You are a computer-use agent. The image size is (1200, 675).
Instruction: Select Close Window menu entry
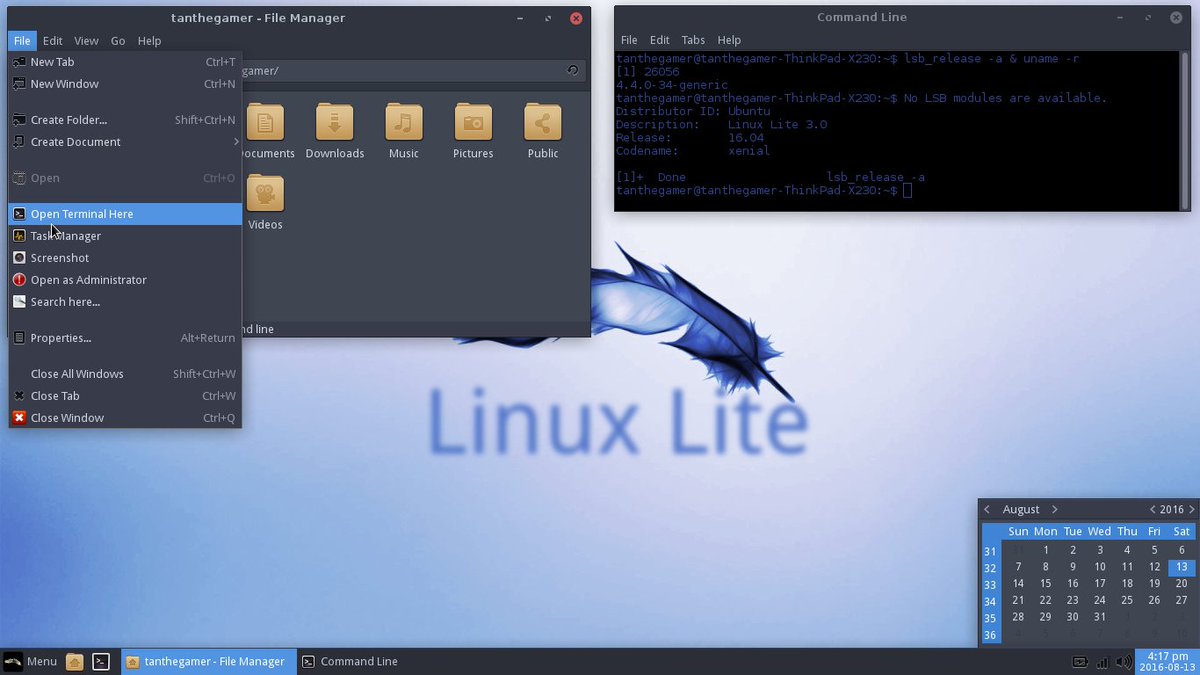click(125, 418)
